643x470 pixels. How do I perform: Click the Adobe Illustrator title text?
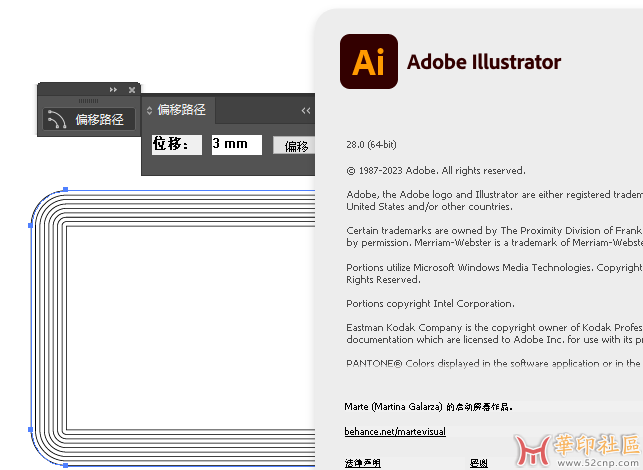484,62
